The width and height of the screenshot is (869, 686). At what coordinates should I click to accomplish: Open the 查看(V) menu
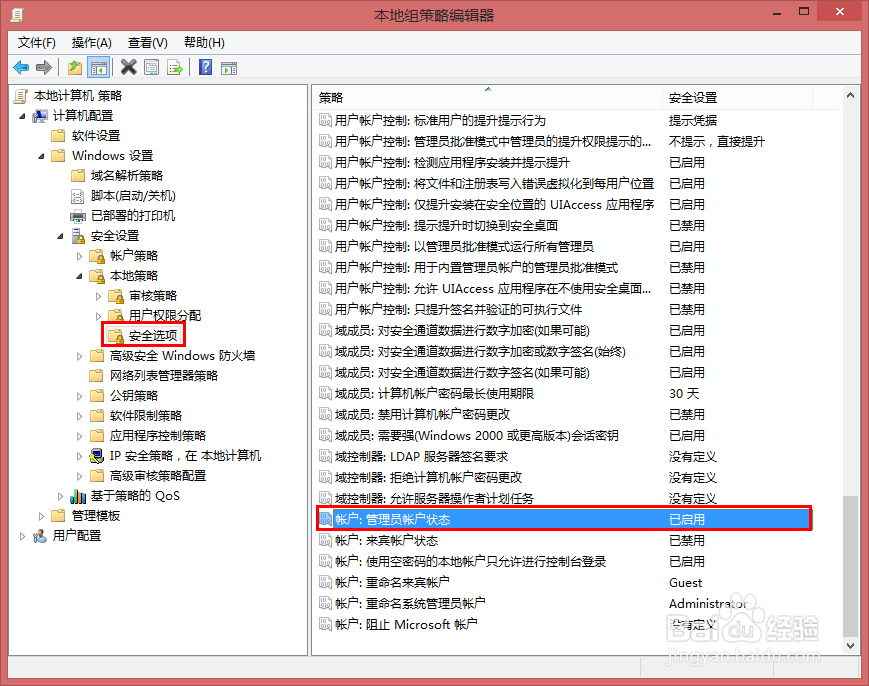tap(146, 42)
